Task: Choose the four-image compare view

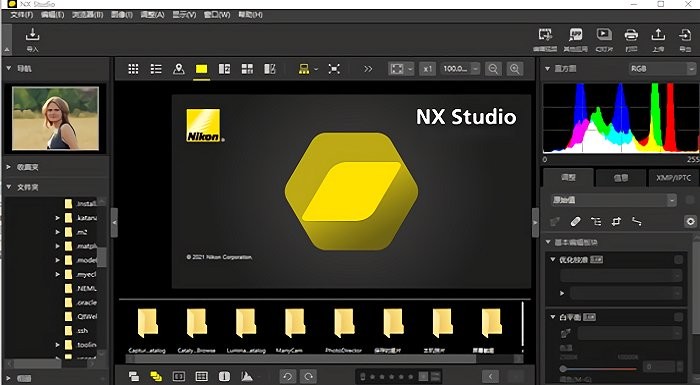Action: coord(247,69)
